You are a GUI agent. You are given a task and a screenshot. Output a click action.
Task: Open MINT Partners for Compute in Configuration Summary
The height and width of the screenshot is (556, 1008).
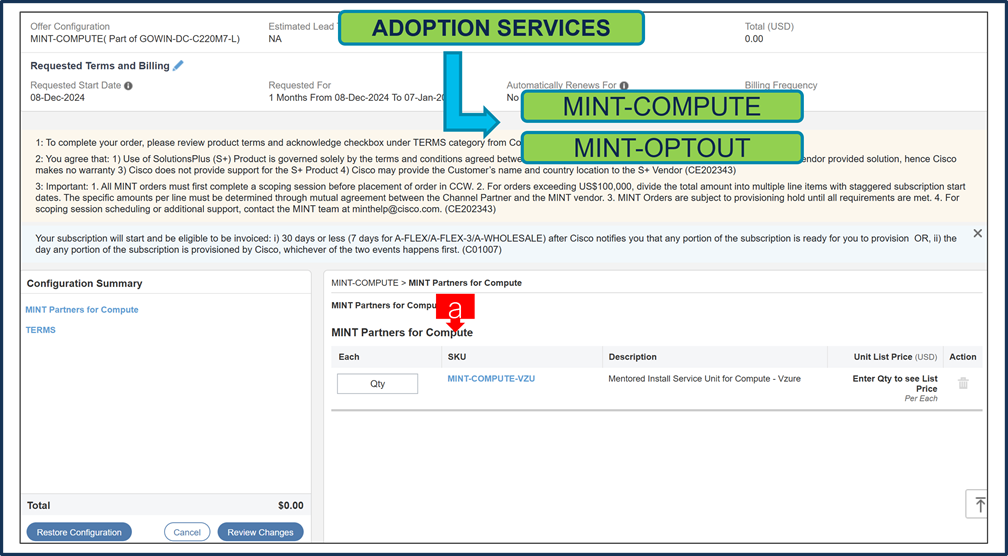point(82,310)
